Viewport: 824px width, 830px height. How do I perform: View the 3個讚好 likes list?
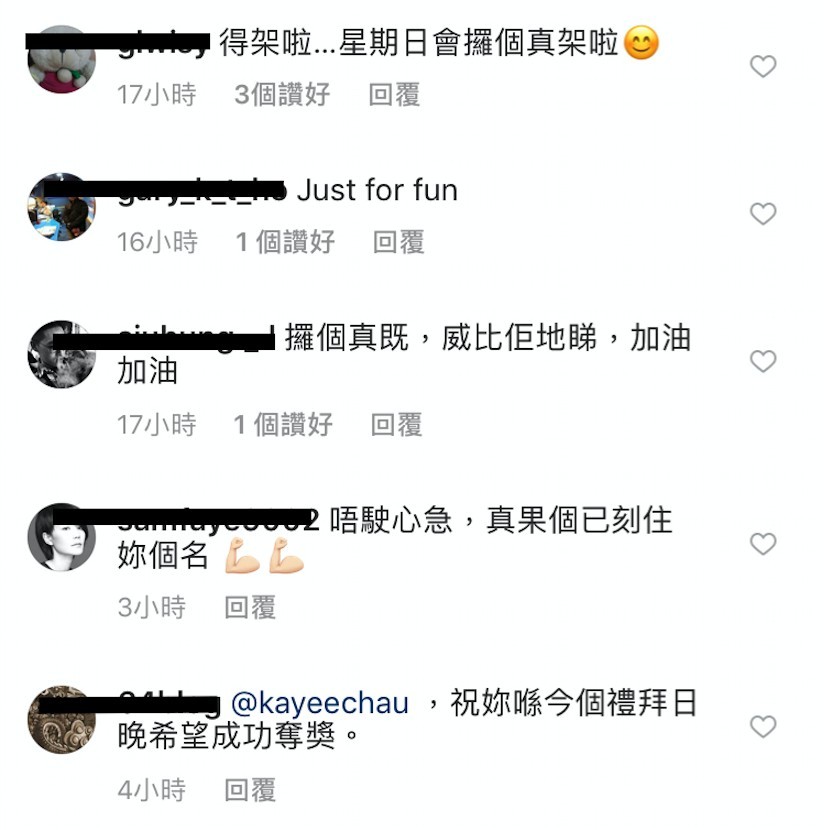282,95
